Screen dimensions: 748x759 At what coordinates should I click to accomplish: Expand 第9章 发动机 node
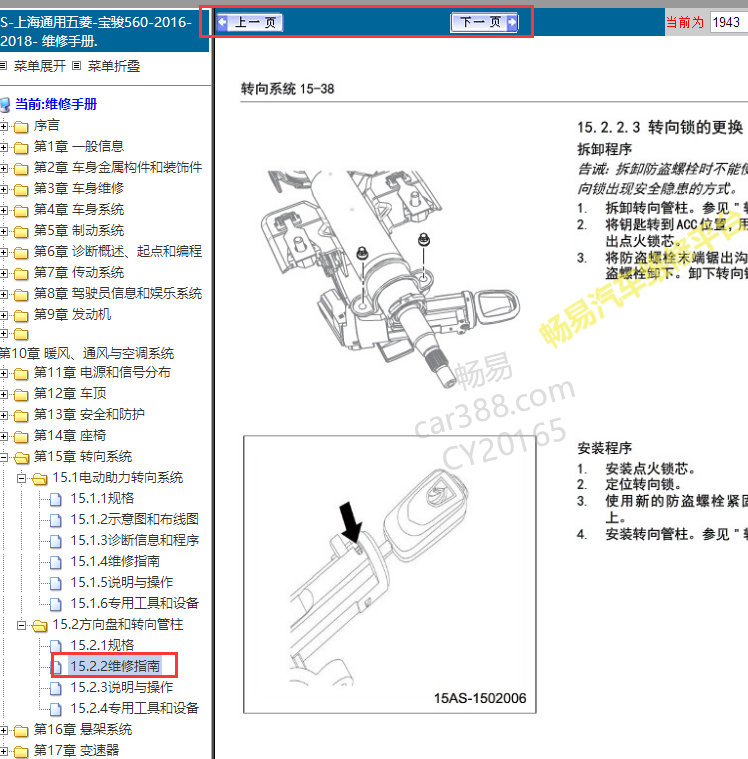[4, 316]
